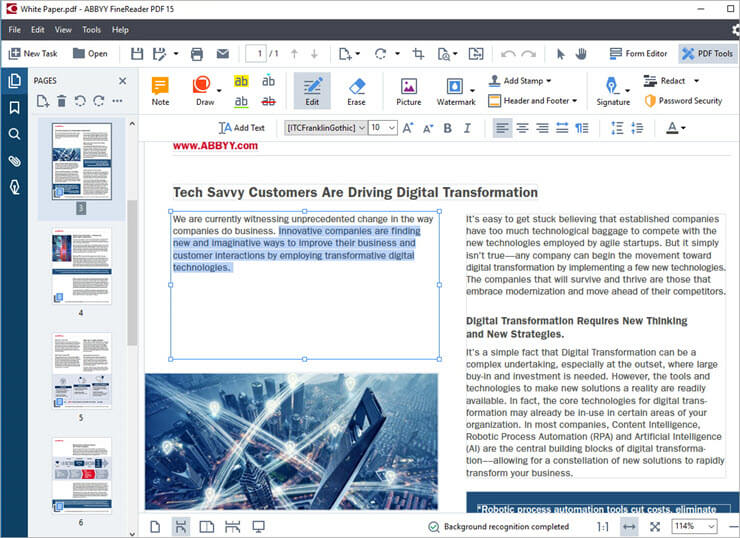Screen dimensions: 740x538
Task: Toggle Italic text formatting
Action: click(x=467, y=128)
